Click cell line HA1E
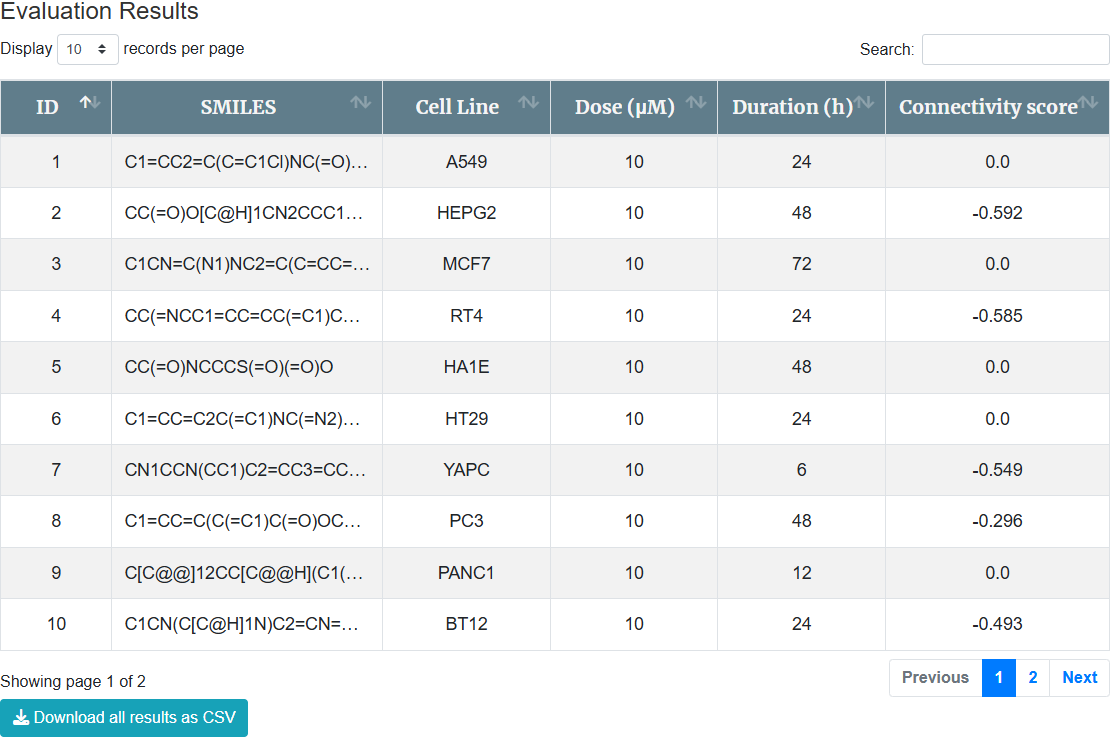The image size is (1111, 739). click(x=466, y=367)
